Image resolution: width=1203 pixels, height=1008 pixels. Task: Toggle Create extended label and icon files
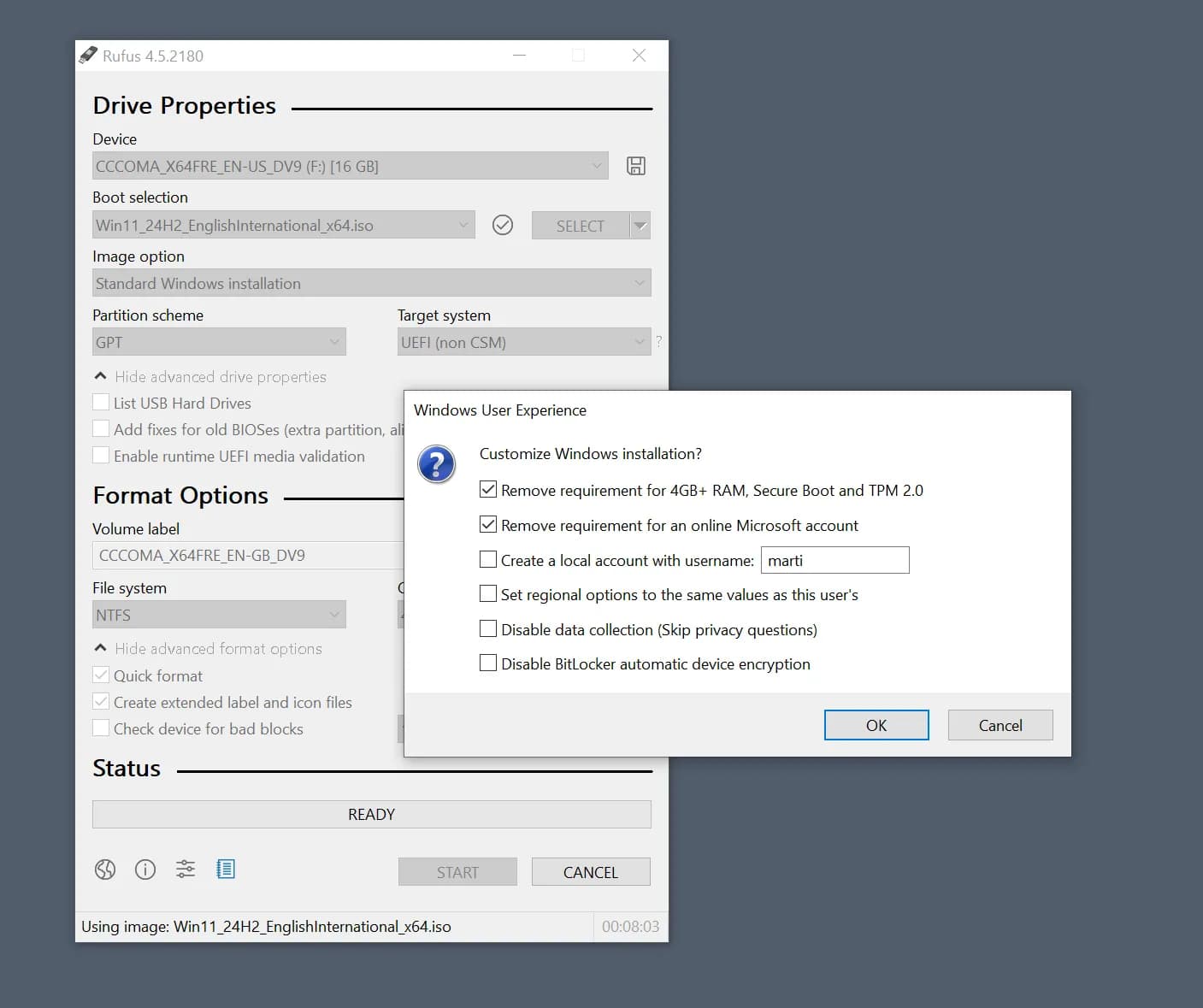coord(101,702)
